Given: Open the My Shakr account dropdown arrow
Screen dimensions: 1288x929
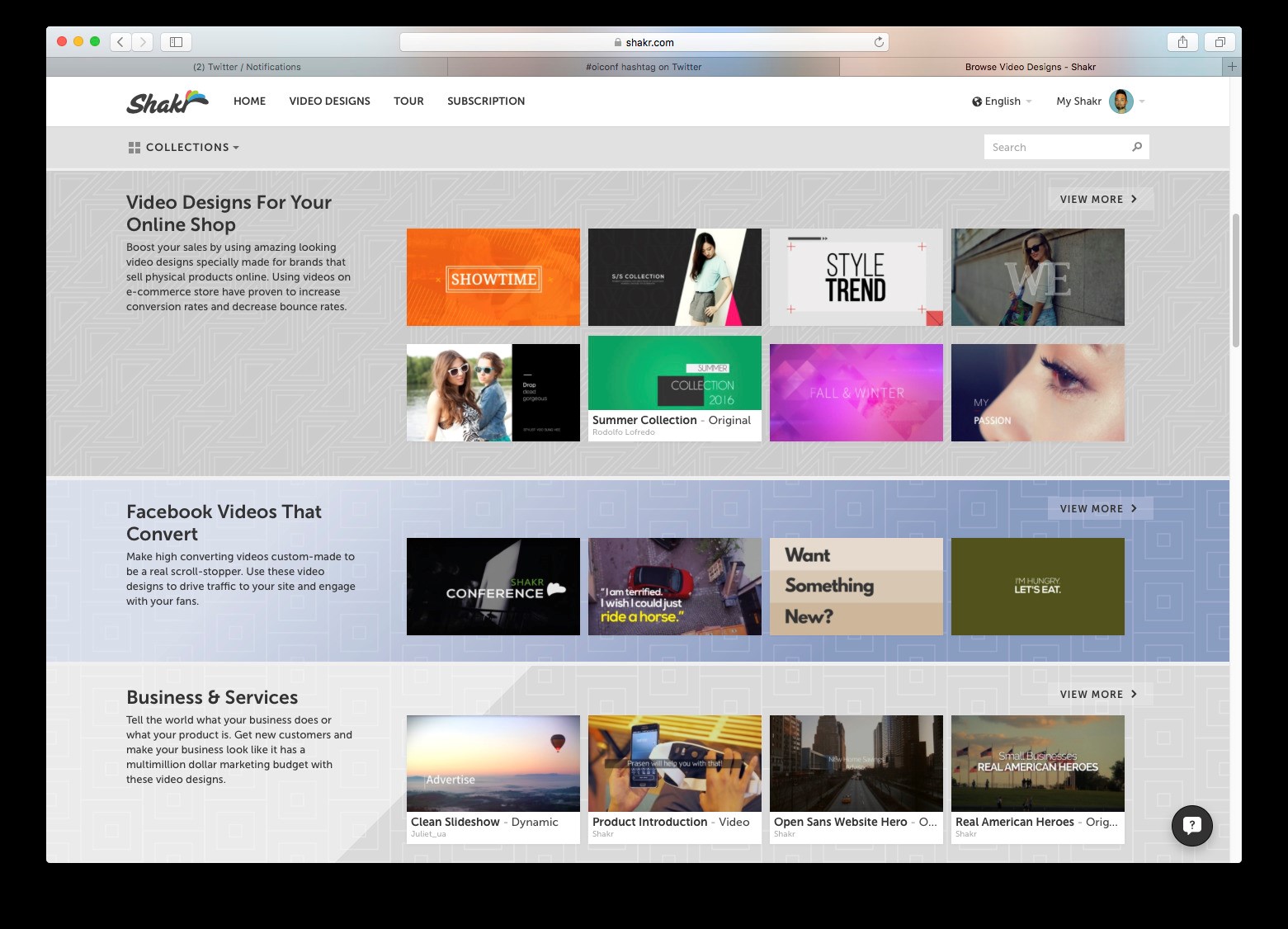Looking at the screenshot, I should pyautogui.click(x=1142, y=101).
